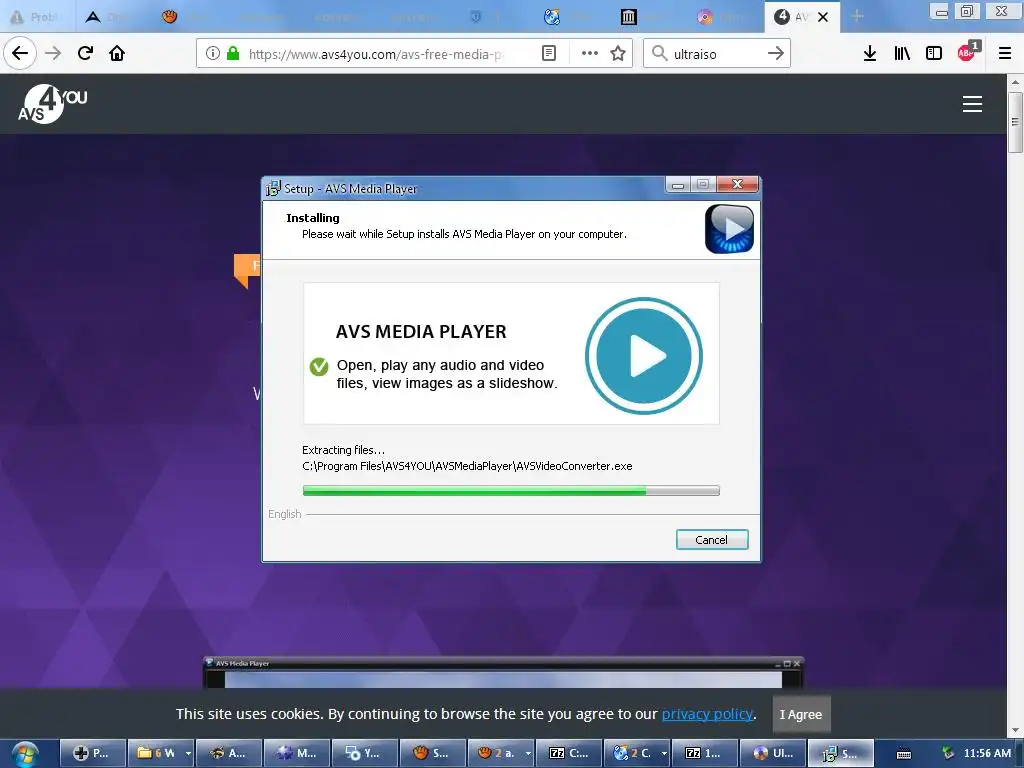Toggle reader view in the address bar
This screenshot has width=1024, height=768.
549,54
